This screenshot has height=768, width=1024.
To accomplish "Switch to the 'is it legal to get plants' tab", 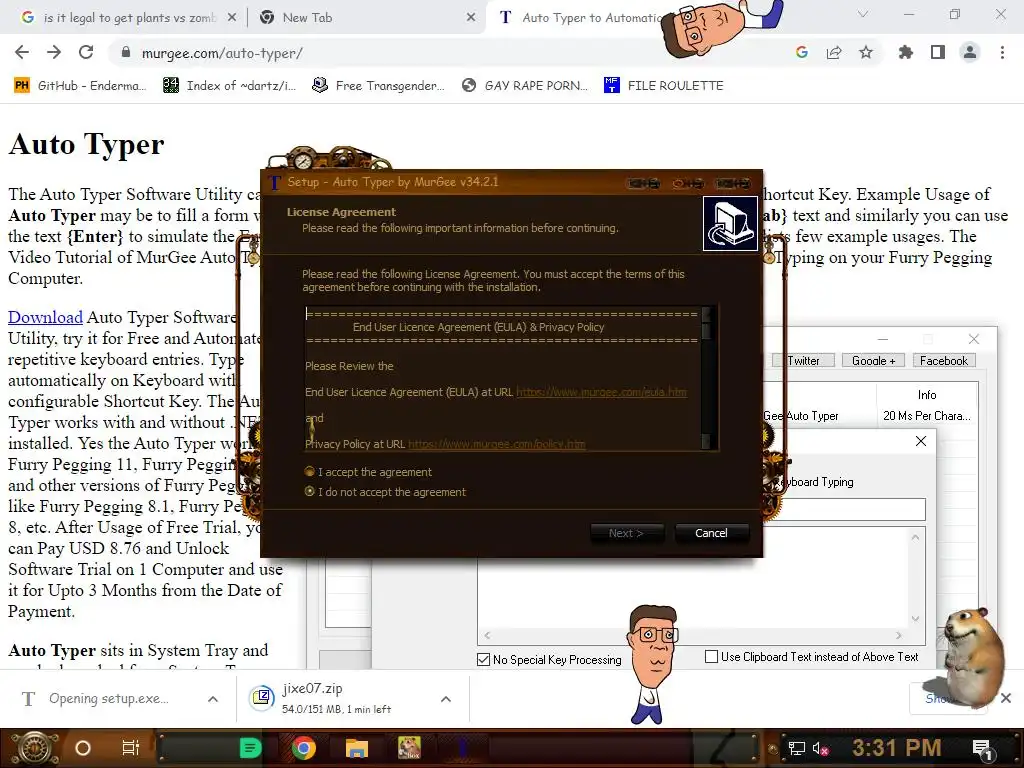I will point(129,18).
